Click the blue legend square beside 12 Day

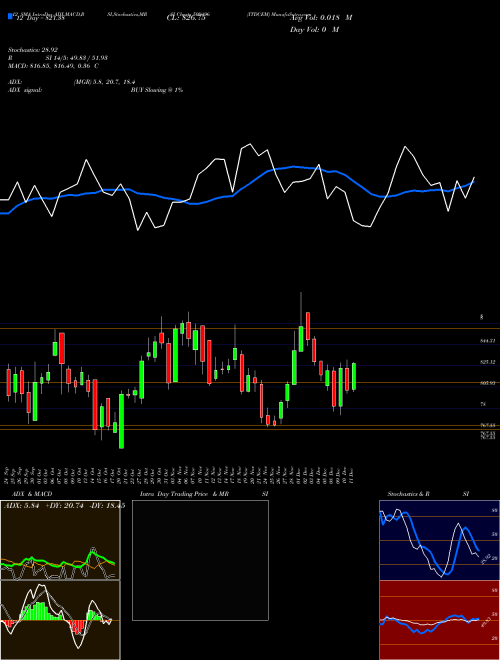pos(10,16)
